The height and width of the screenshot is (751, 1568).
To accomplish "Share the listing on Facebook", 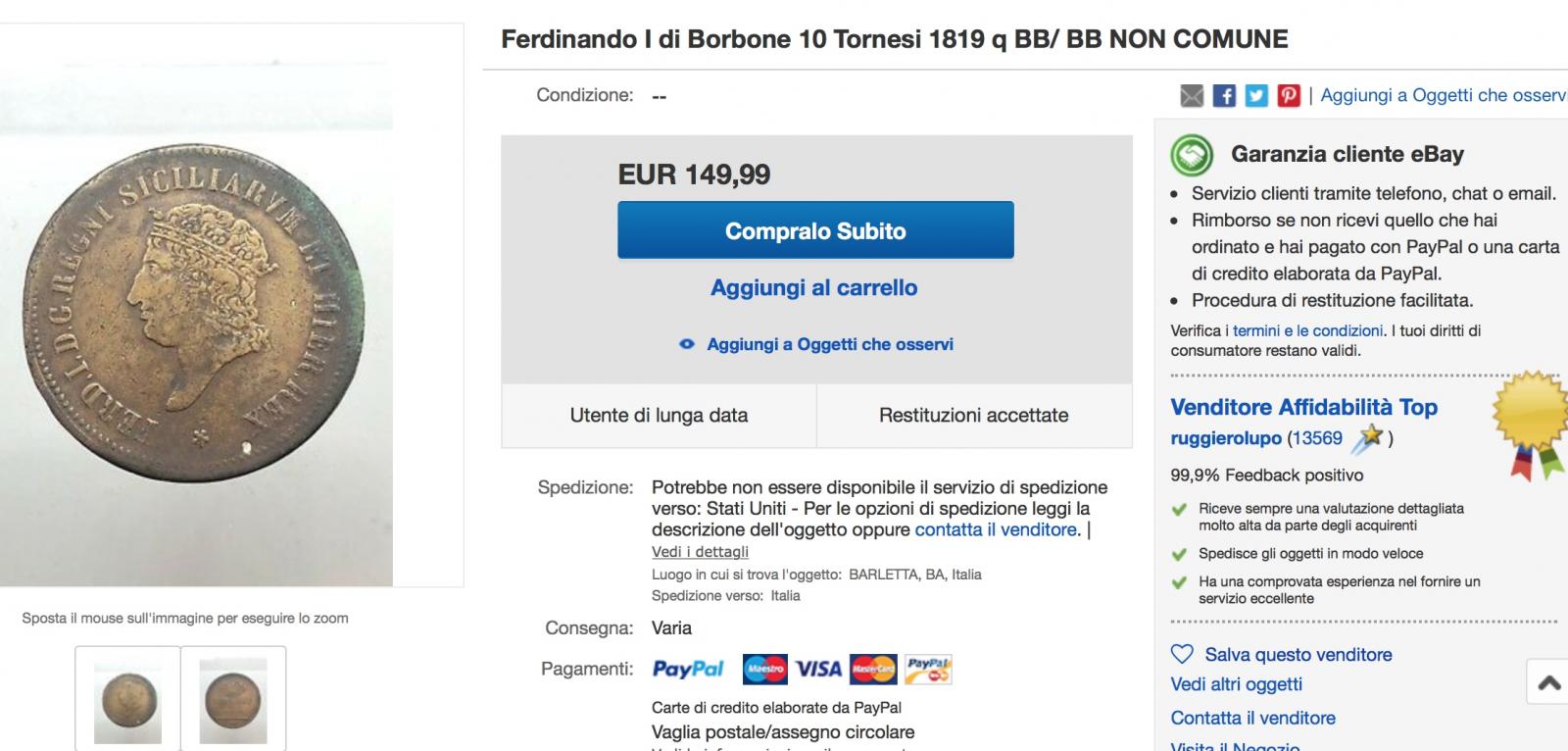I will [1224, 95].
